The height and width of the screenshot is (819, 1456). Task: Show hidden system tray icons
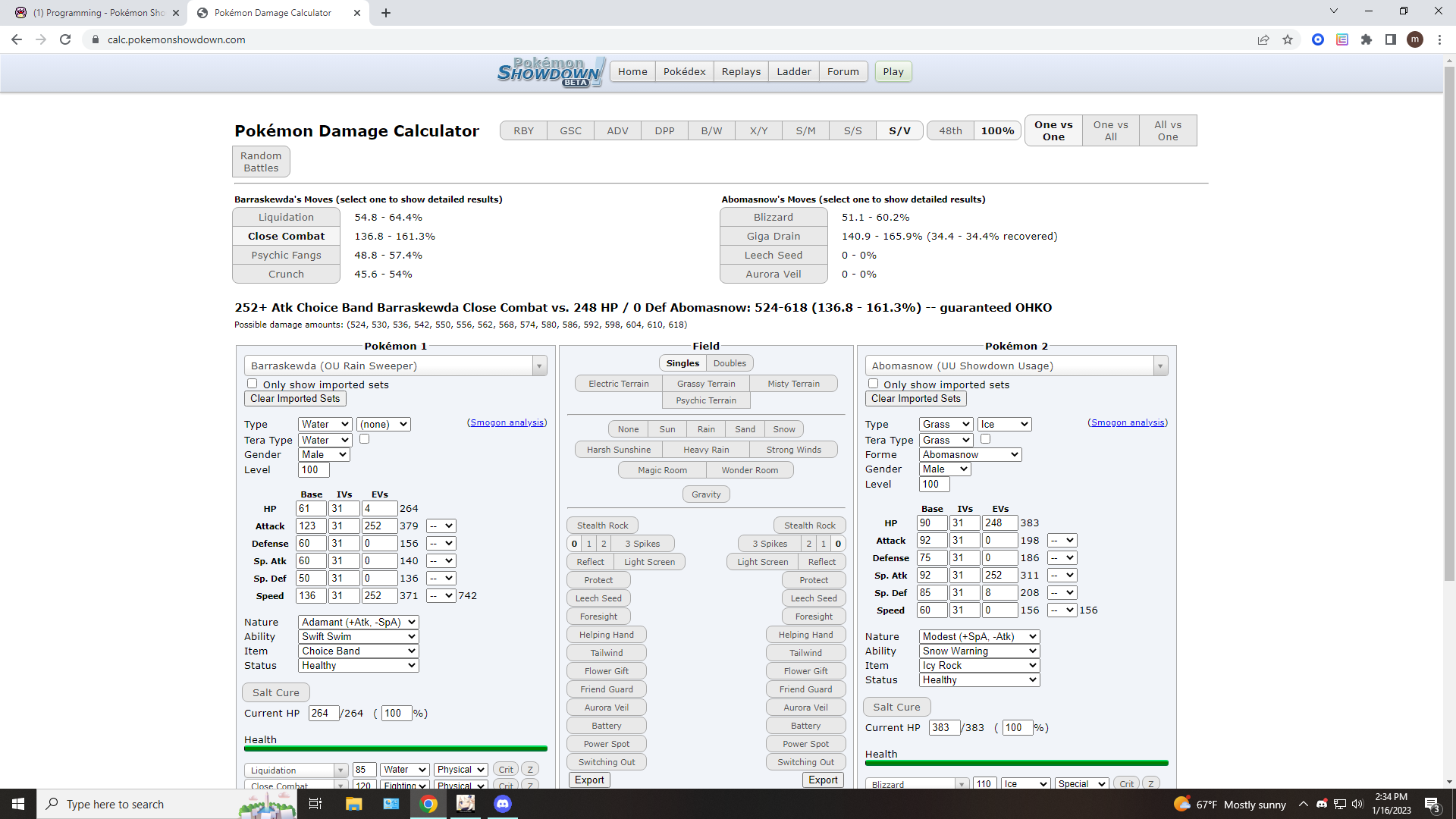pyautogui.click(x=1303, y=804)
